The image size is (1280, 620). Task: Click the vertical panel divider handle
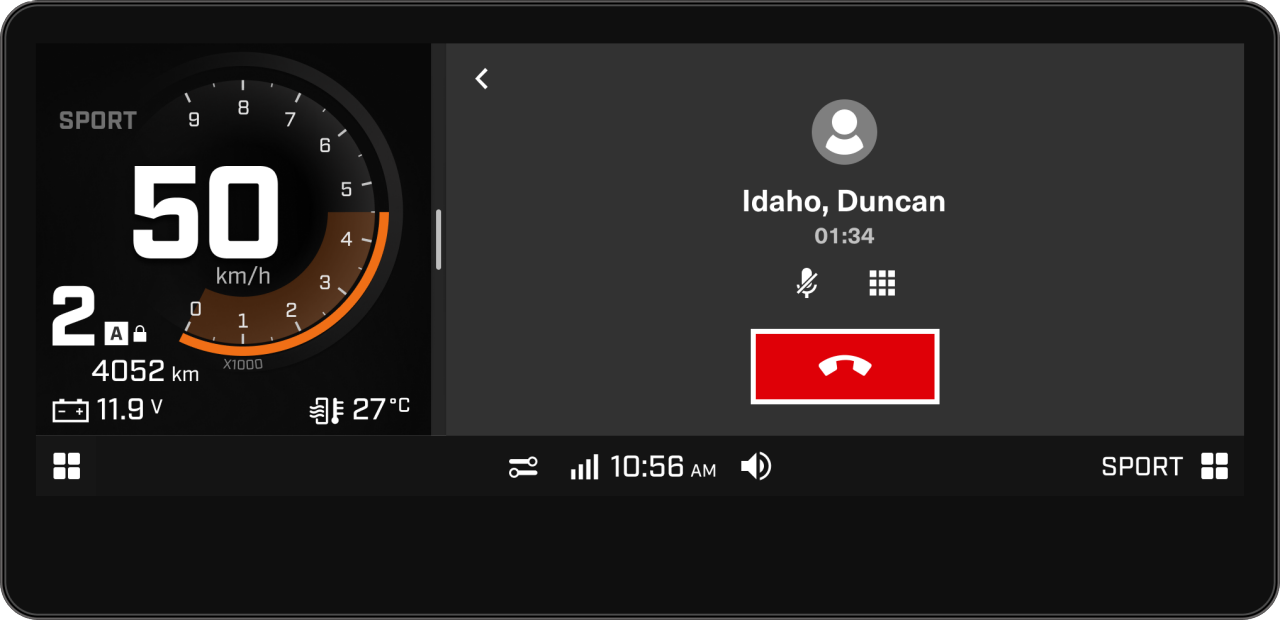(438, 239)
